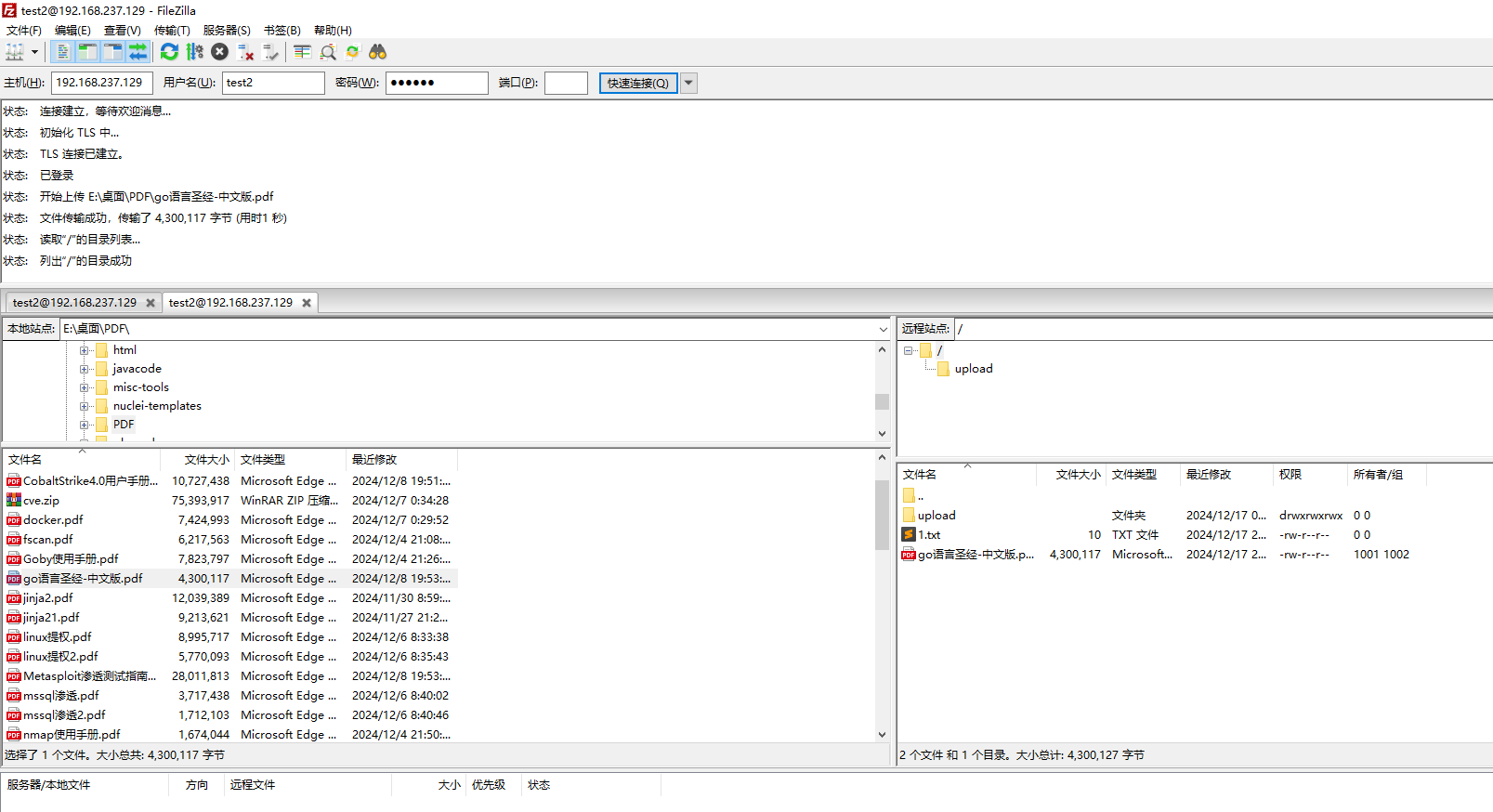Switch to first test2@192.168.237.129 tab
Image resolution: width=1493 pixels, height=812 pixels.
point(74,303)
